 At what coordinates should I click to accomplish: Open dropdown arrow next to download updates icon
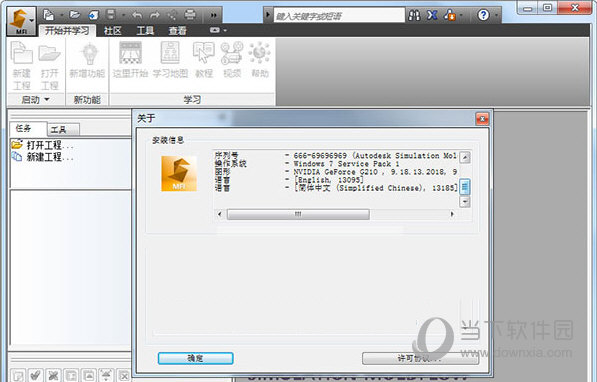pyautogui.click(x=461, y=16)
